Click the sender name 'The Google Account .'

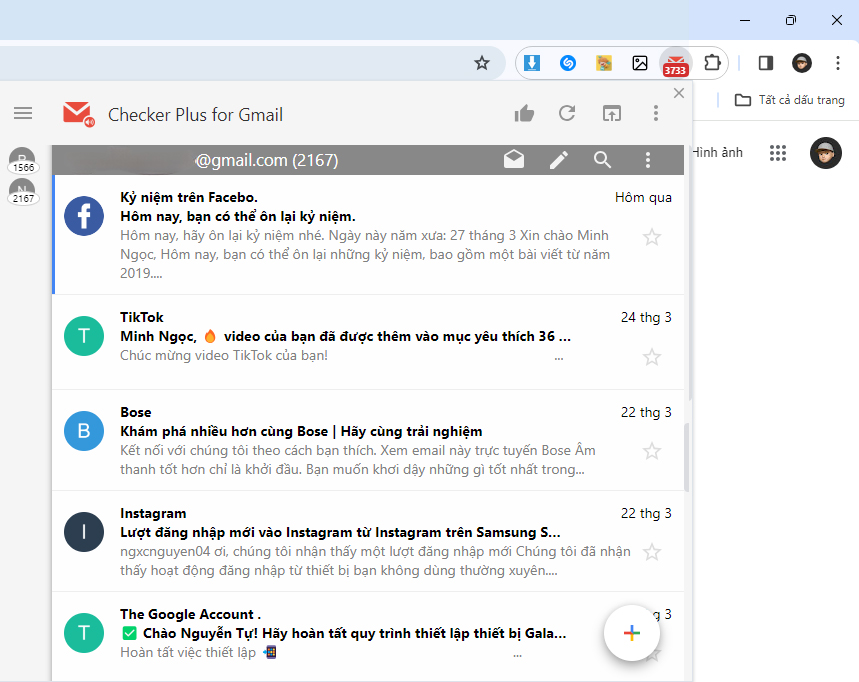pos(191,614)
